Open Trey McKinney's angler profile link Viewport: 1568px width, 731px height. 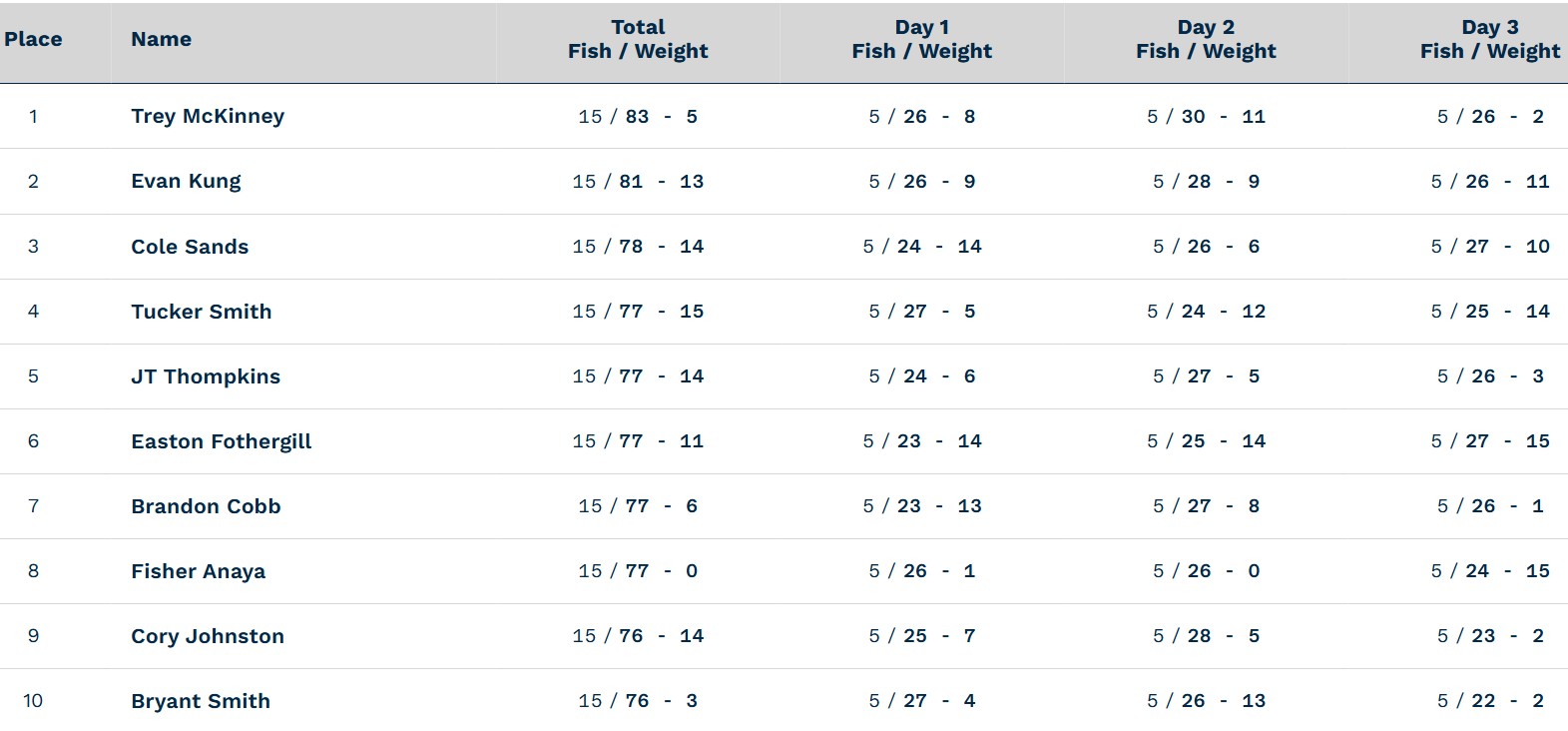click(x=208, y=116)
